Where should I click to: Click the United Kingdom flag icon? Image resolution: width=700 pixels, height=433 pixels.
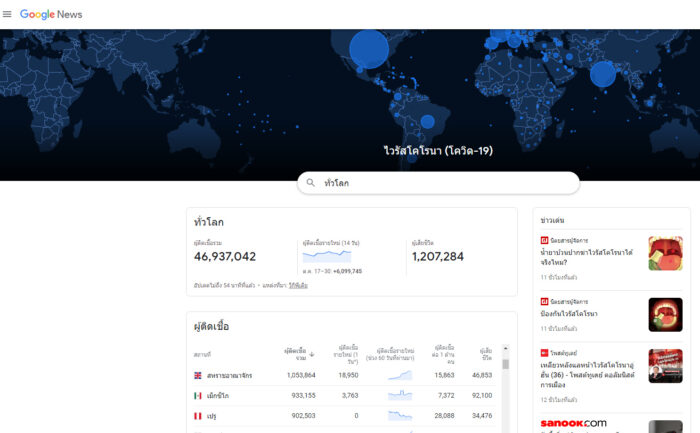(x=198, y=375)
